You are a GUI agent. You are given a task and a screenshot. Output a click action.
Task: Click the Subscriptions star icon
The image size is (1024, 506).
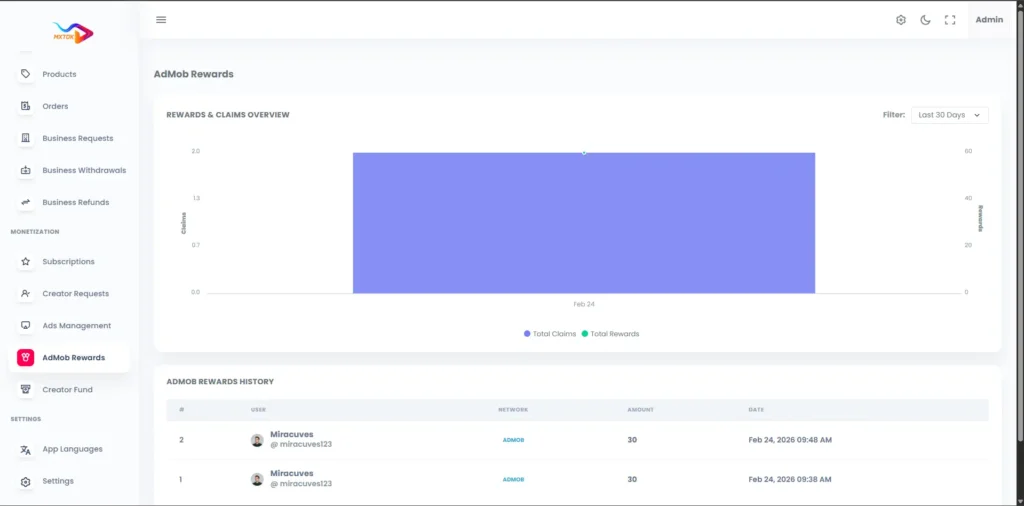(26, 262)
